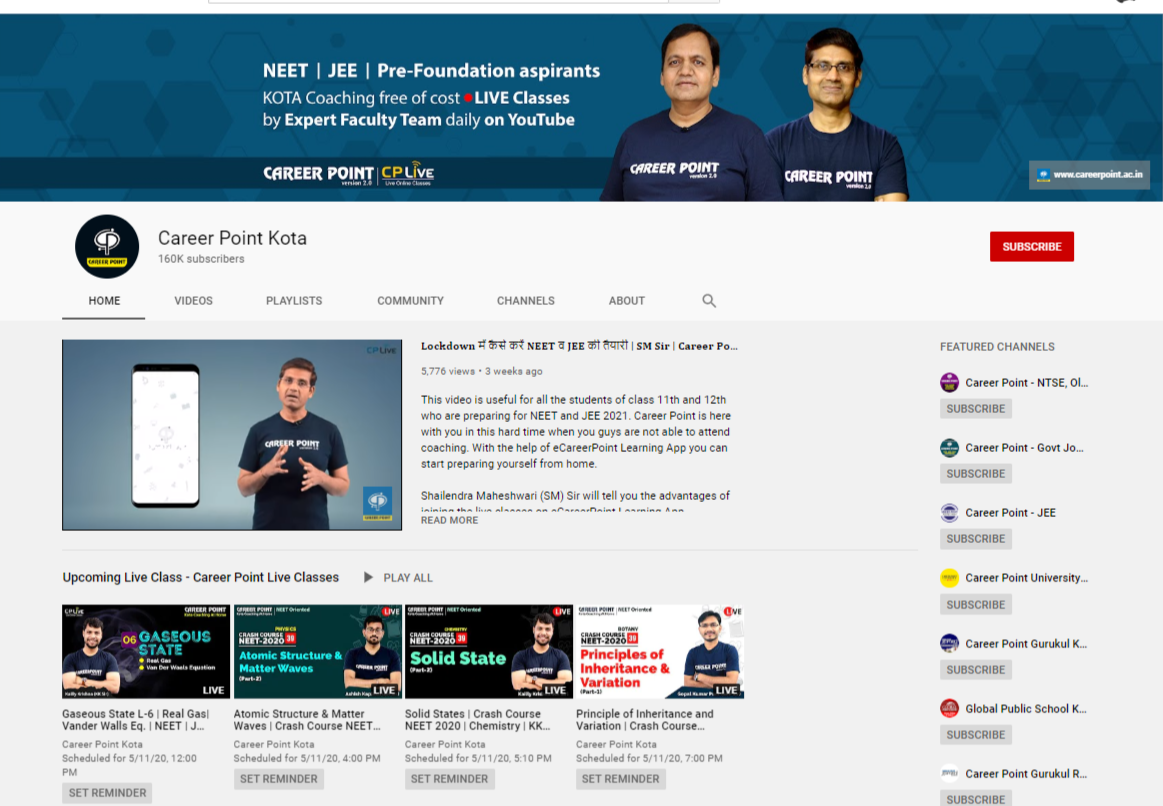Set reminder for Principle of Inheritance class

pyautogui.click(x=621, y=779)
